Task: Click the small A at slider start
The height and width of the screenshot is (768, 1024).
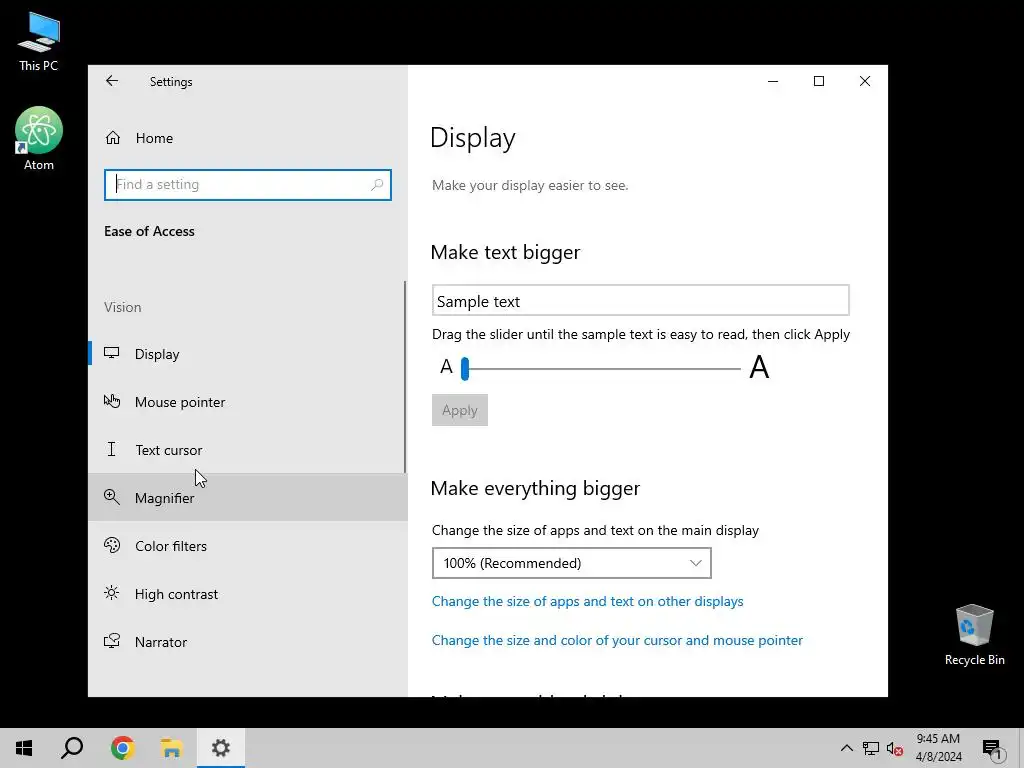Action: (x=446, y=367)
